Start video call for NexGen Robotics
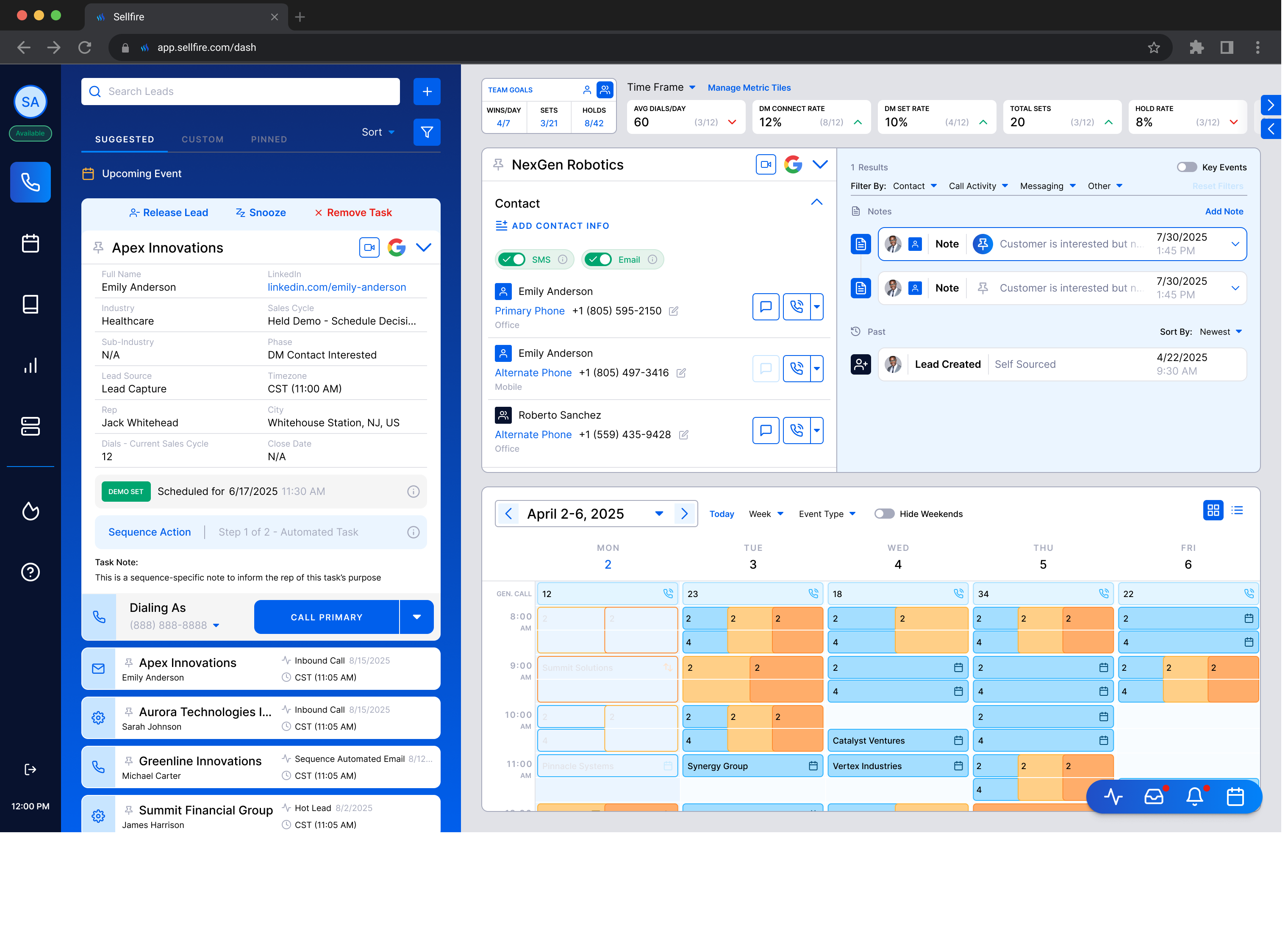1288x939 pixels. pyautogui.click(x=765, y=164)
